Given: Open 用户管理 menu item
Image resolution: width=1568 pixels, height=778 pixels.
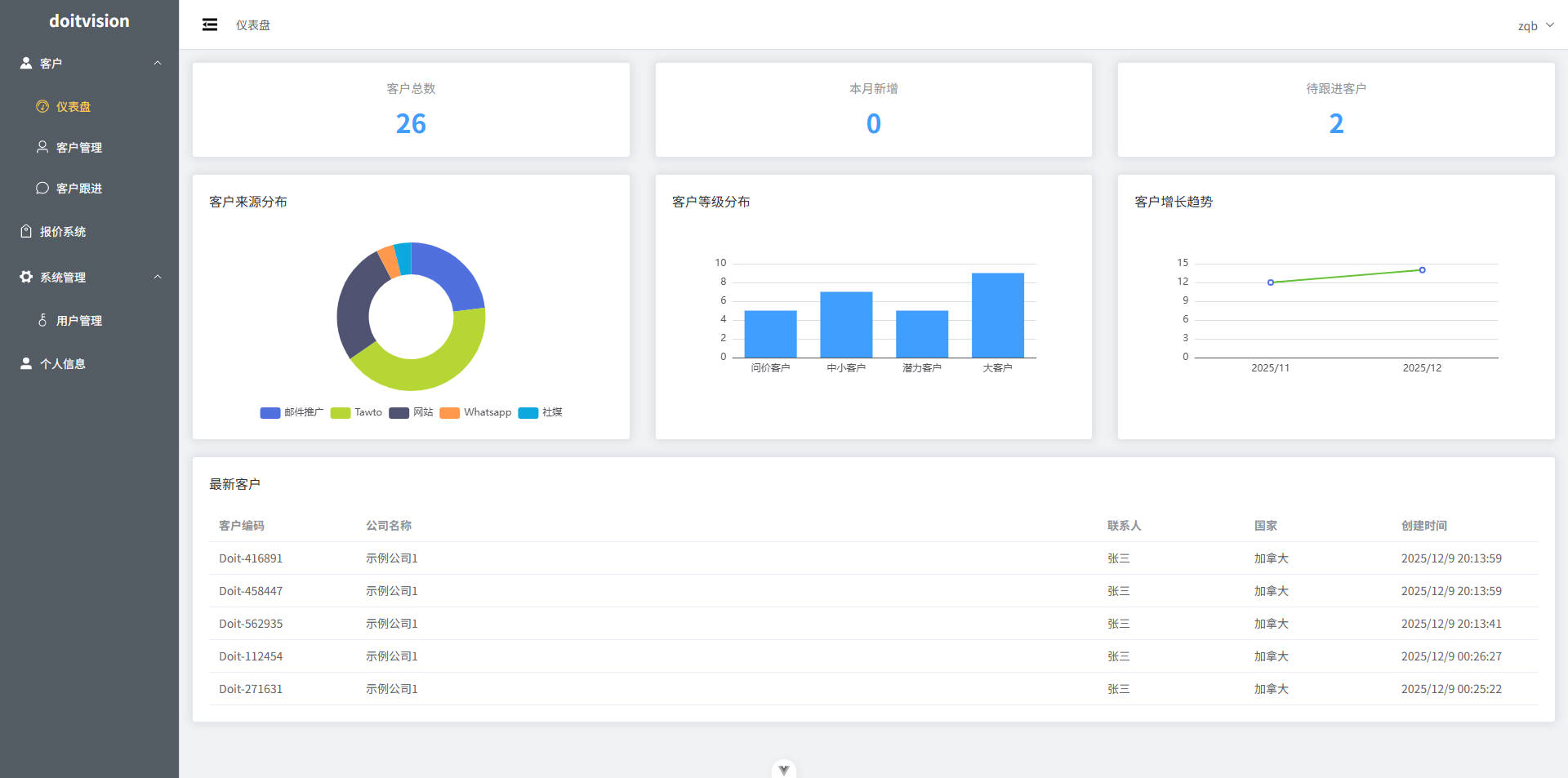Looking at the screenshot, I should click(89, 320).
